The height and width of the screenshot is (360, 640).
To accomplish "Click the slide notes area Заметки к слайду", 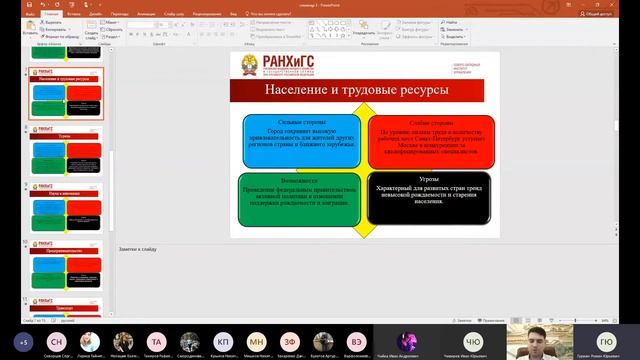I will coord(138,249).
